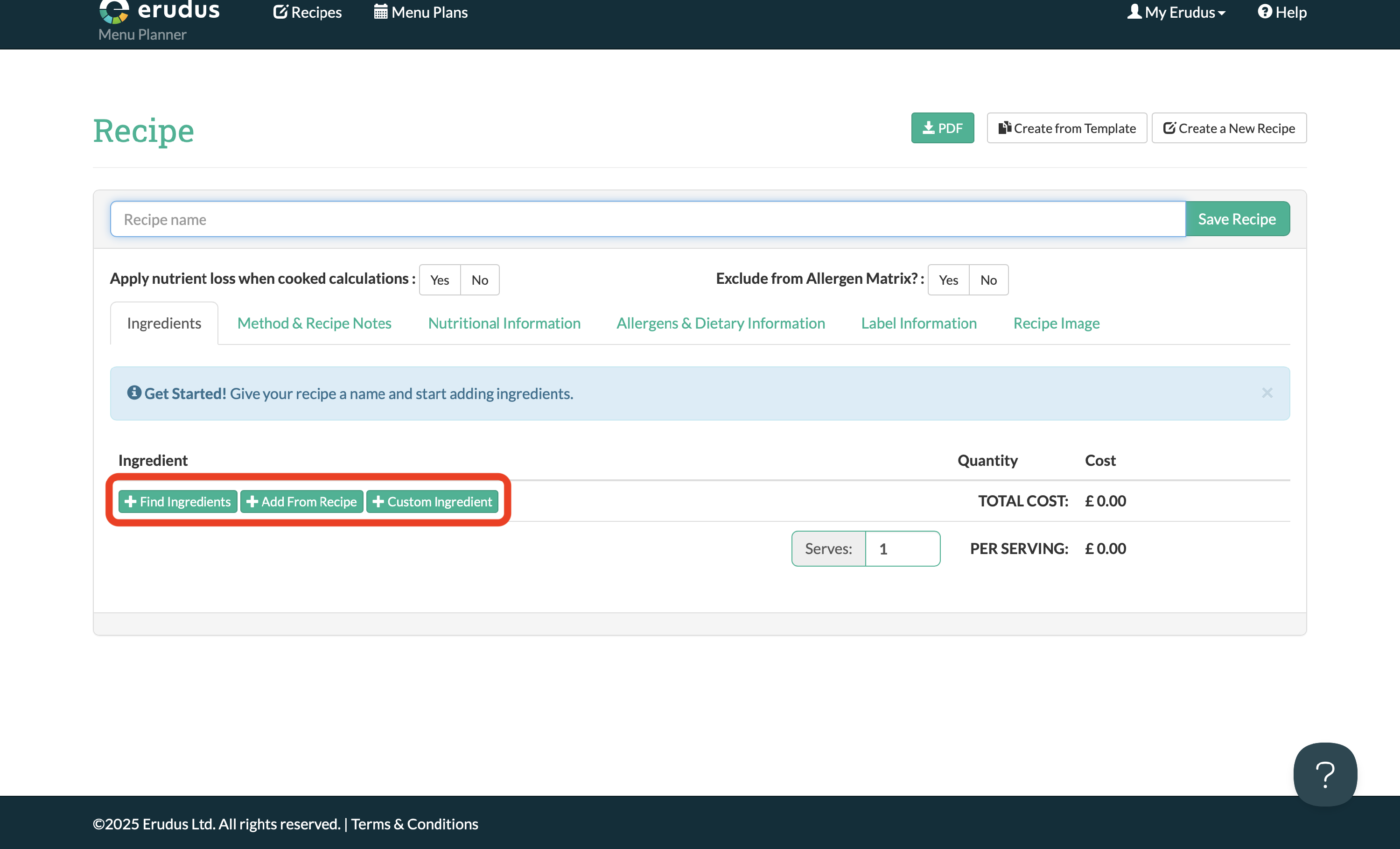Open the Allergens & Dietary Information tab
This screenshot has height=849, width=1400.
[x=721, y=323]
